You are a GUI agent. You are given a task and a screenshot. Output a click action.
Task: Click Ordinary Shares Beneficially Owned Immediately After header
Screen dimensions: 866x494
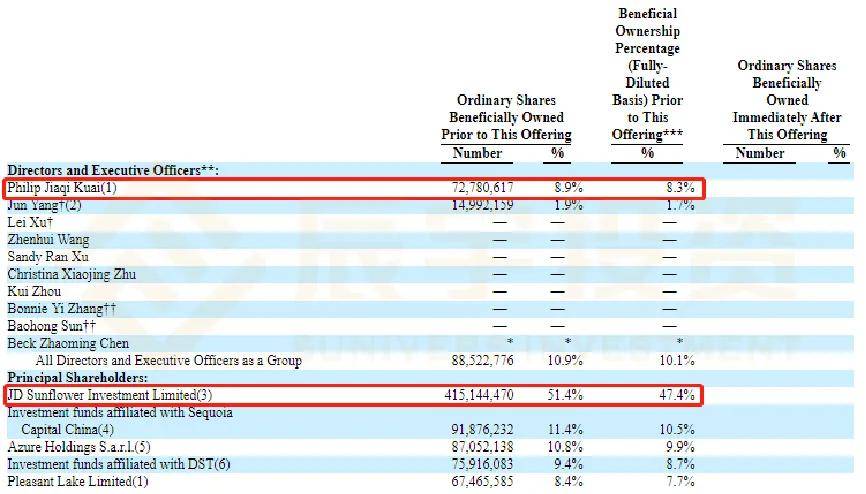(x=786, y=100)
